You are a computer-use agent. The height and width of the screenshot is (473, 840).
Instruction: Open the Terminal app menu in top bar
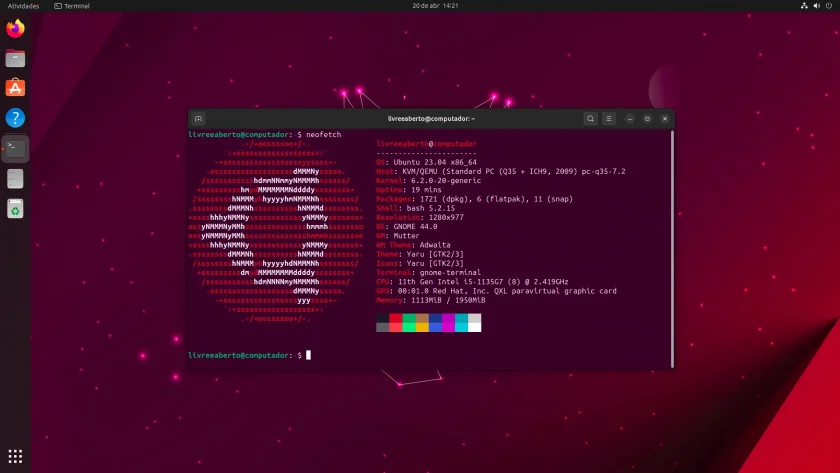(72, 6)
